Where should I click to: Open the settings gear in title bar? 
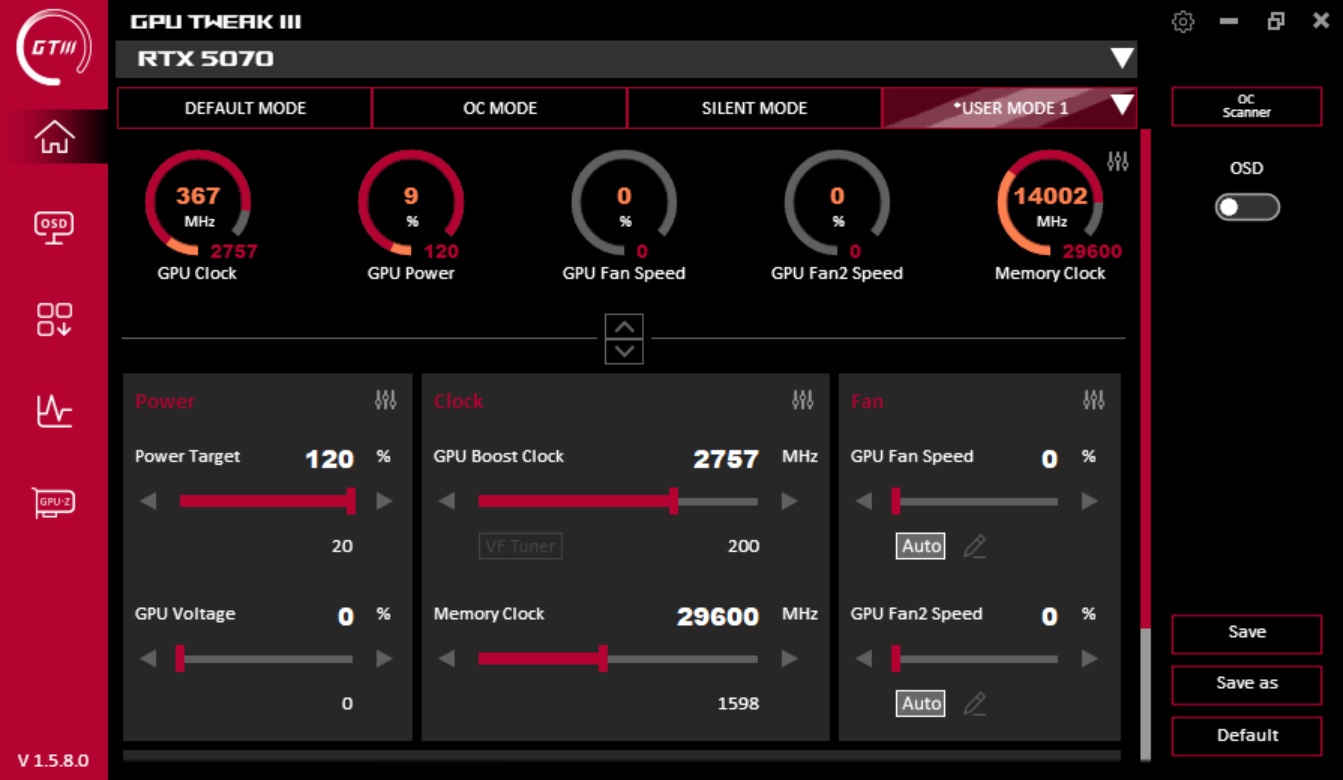pos(1183,22)
